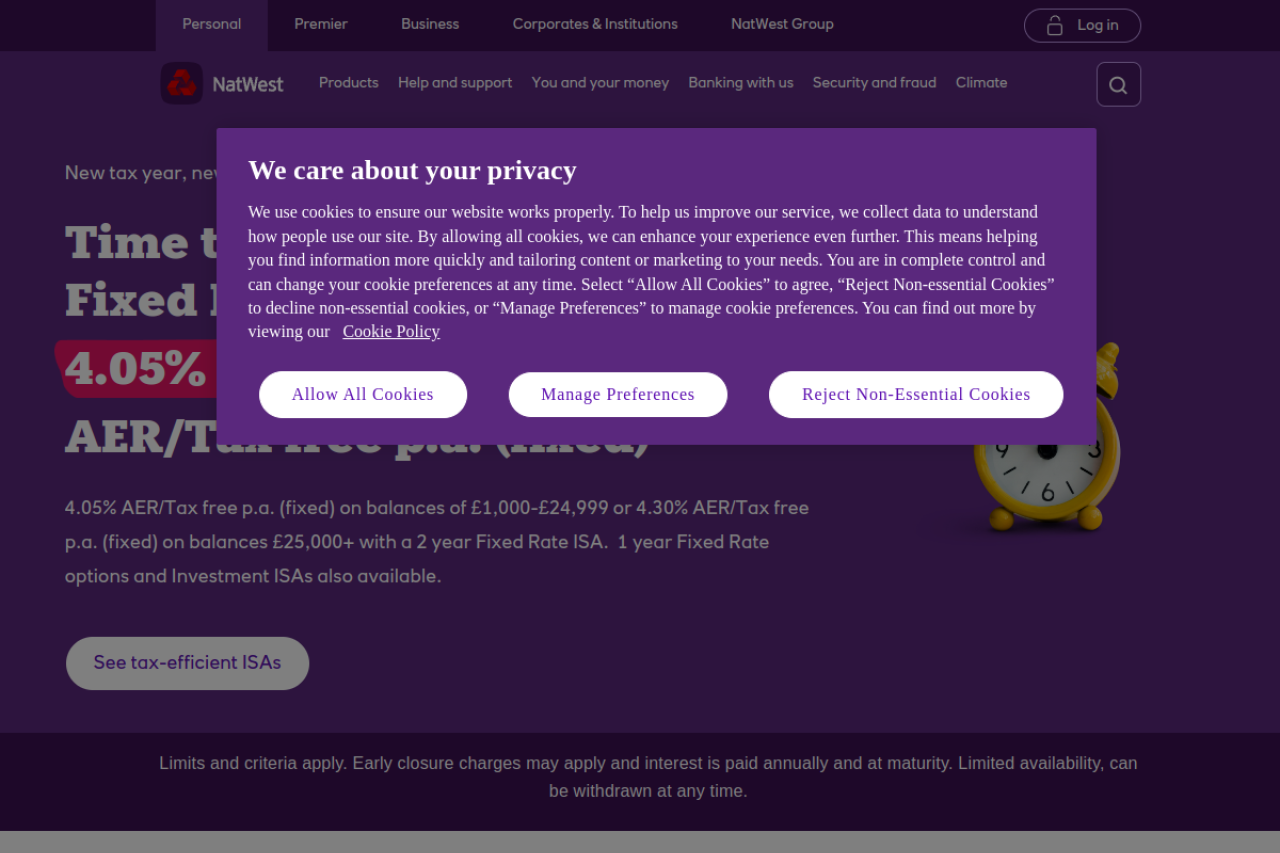Click the Manage Preferences button
Screen dimensions: 1280x853
[618, 395]
